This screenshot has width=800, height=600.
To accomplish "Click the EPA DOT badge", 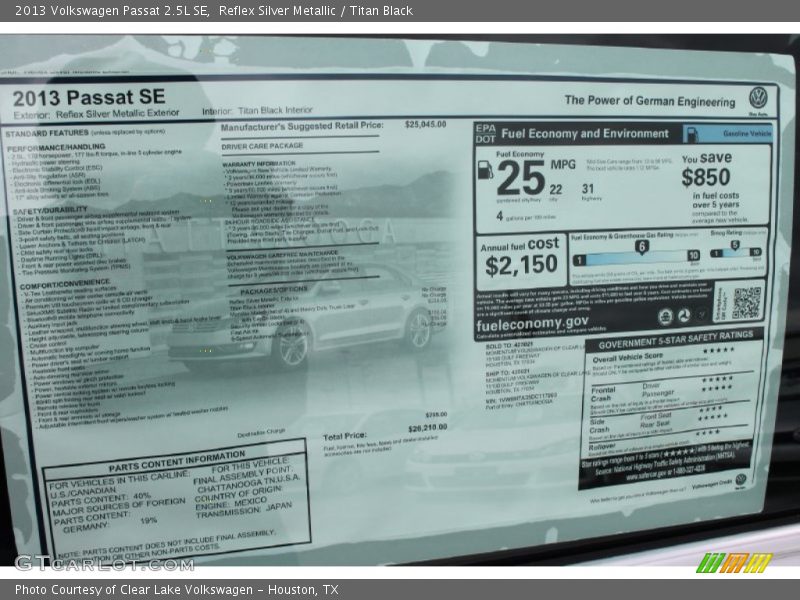I will [485, 134].
